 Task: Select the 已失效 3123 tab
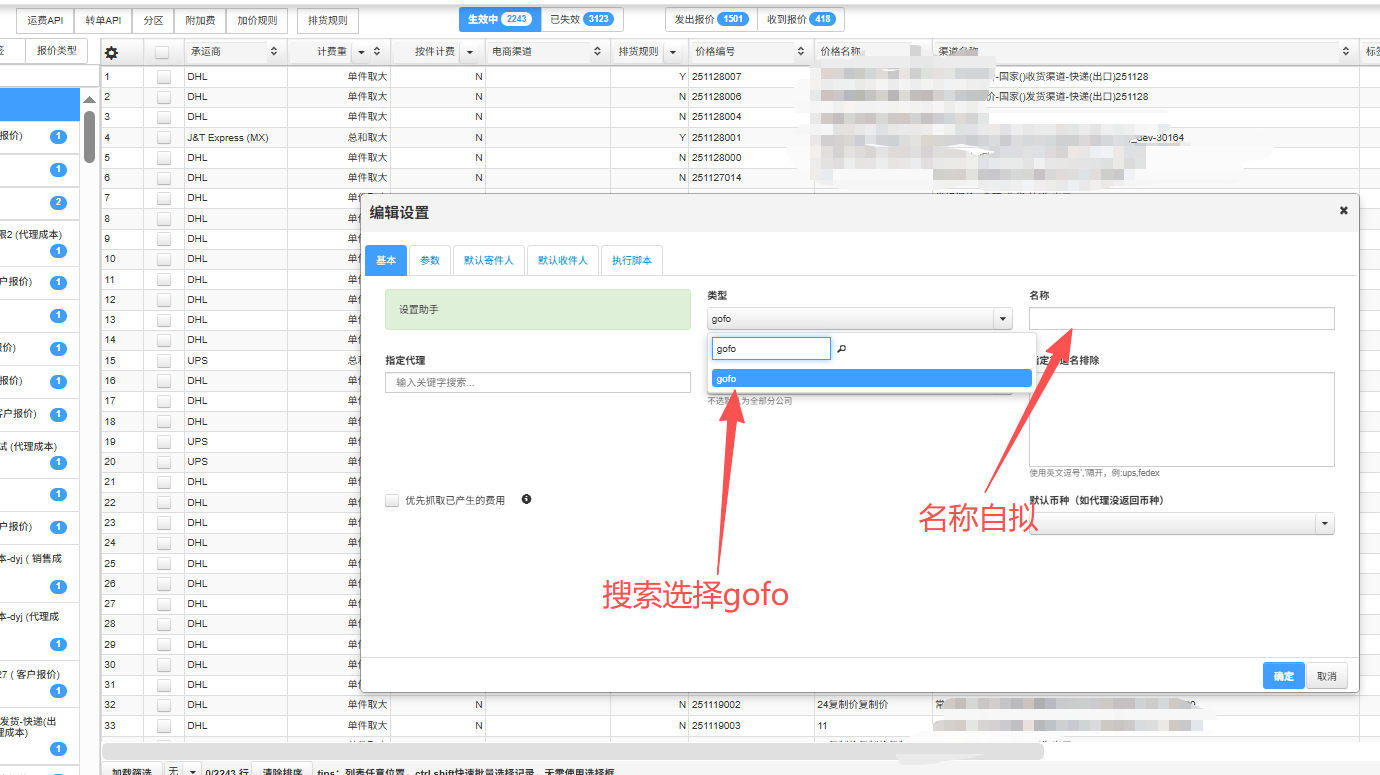pyautogui.click(x=582, y=19)
